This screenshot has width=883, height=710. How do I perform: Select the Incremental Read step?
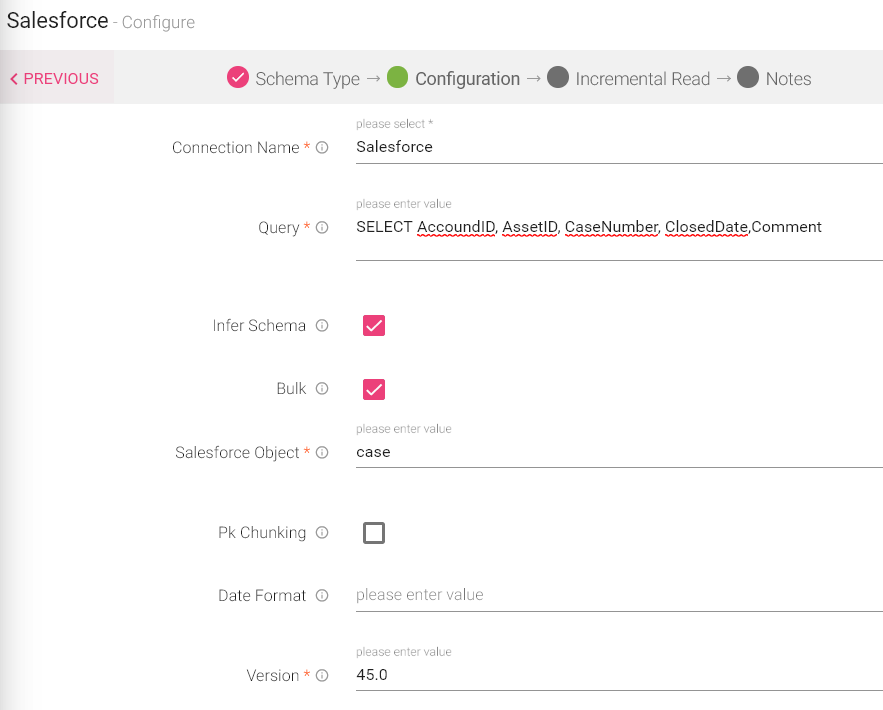(x=557, y=77)
